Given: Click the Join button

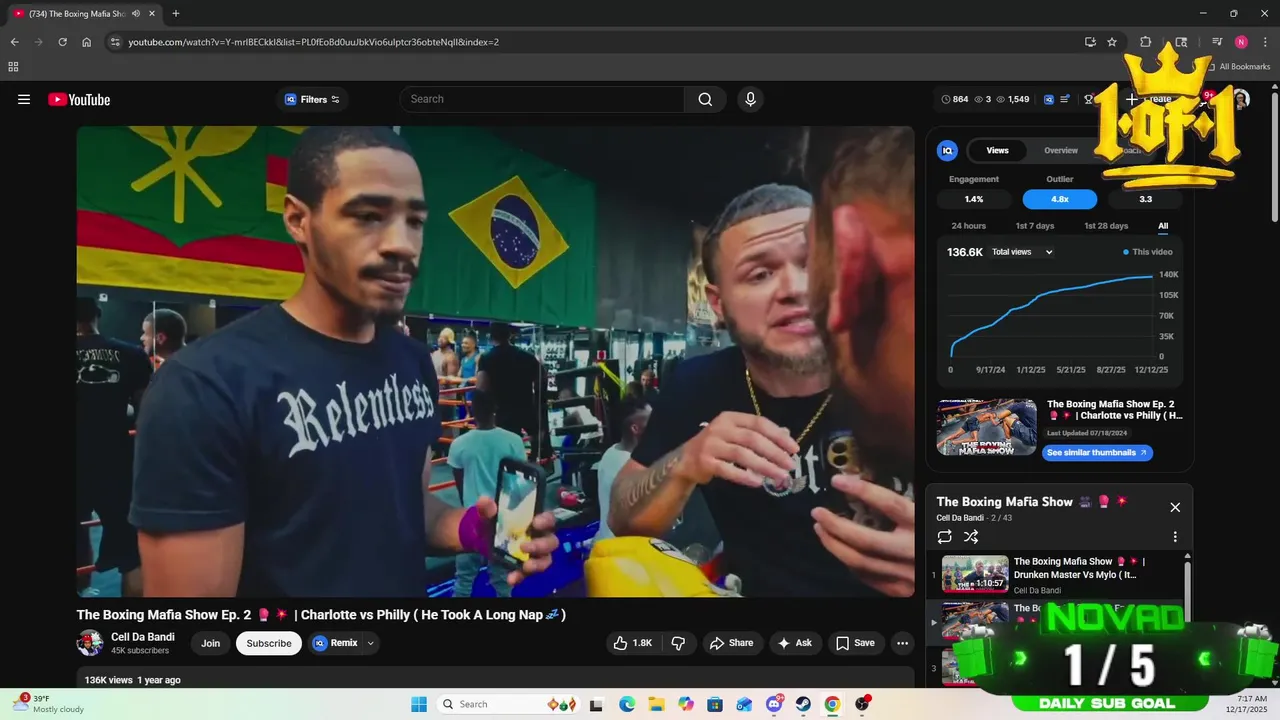Looking at the screenshot, I should pyautogui.click(x=210, y=643).
